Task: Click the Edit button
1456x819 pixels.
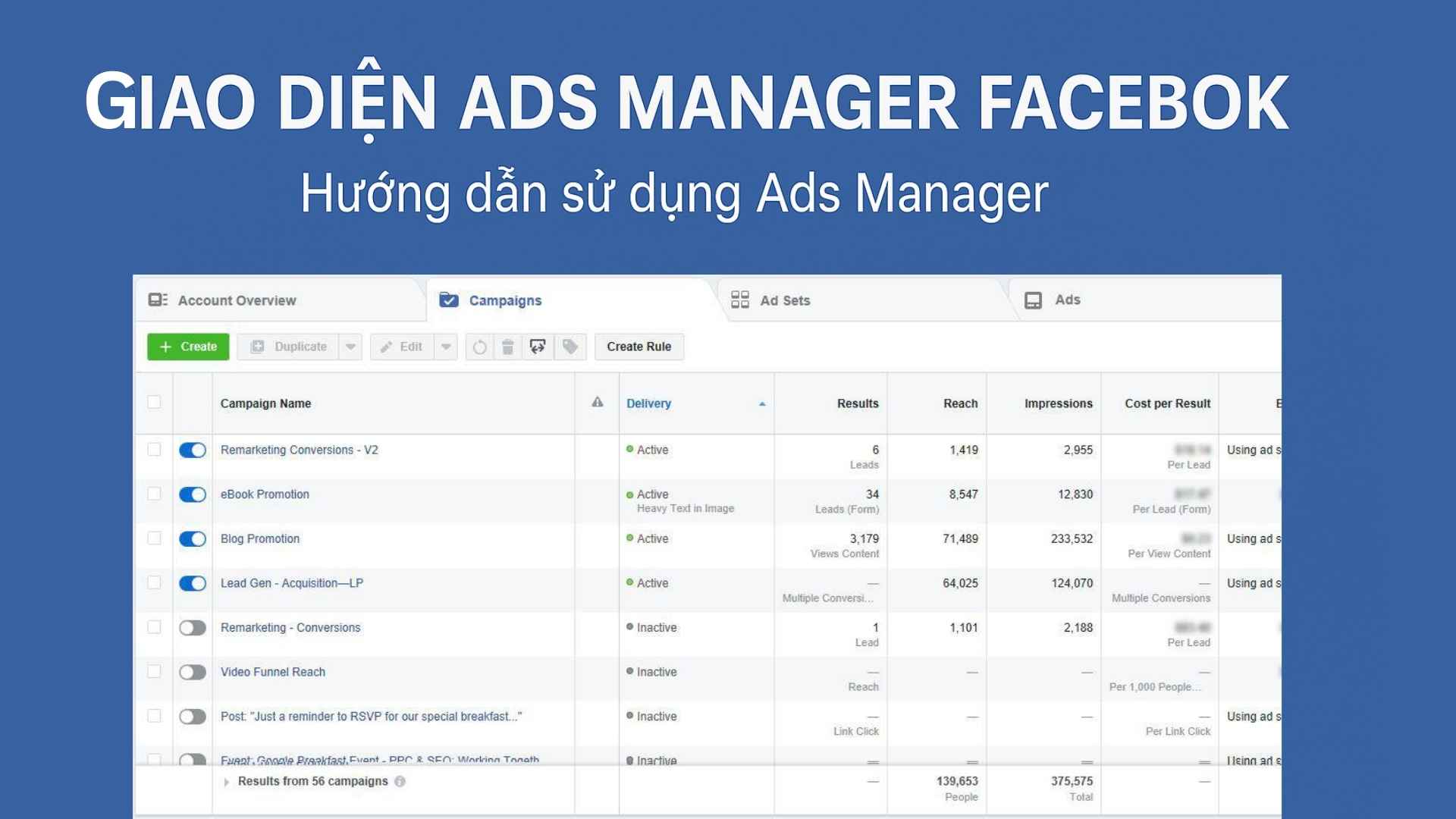Action: [402, 347]
